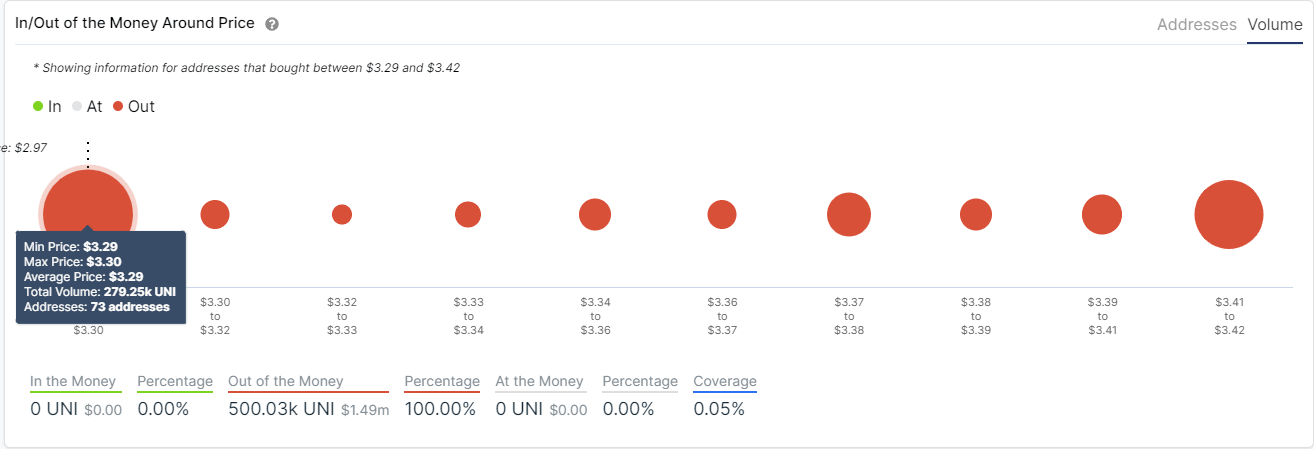The width and height of the screenshot is (1314, 449).
Task: Click the Out of the Money label
Action: pos(286,381)
